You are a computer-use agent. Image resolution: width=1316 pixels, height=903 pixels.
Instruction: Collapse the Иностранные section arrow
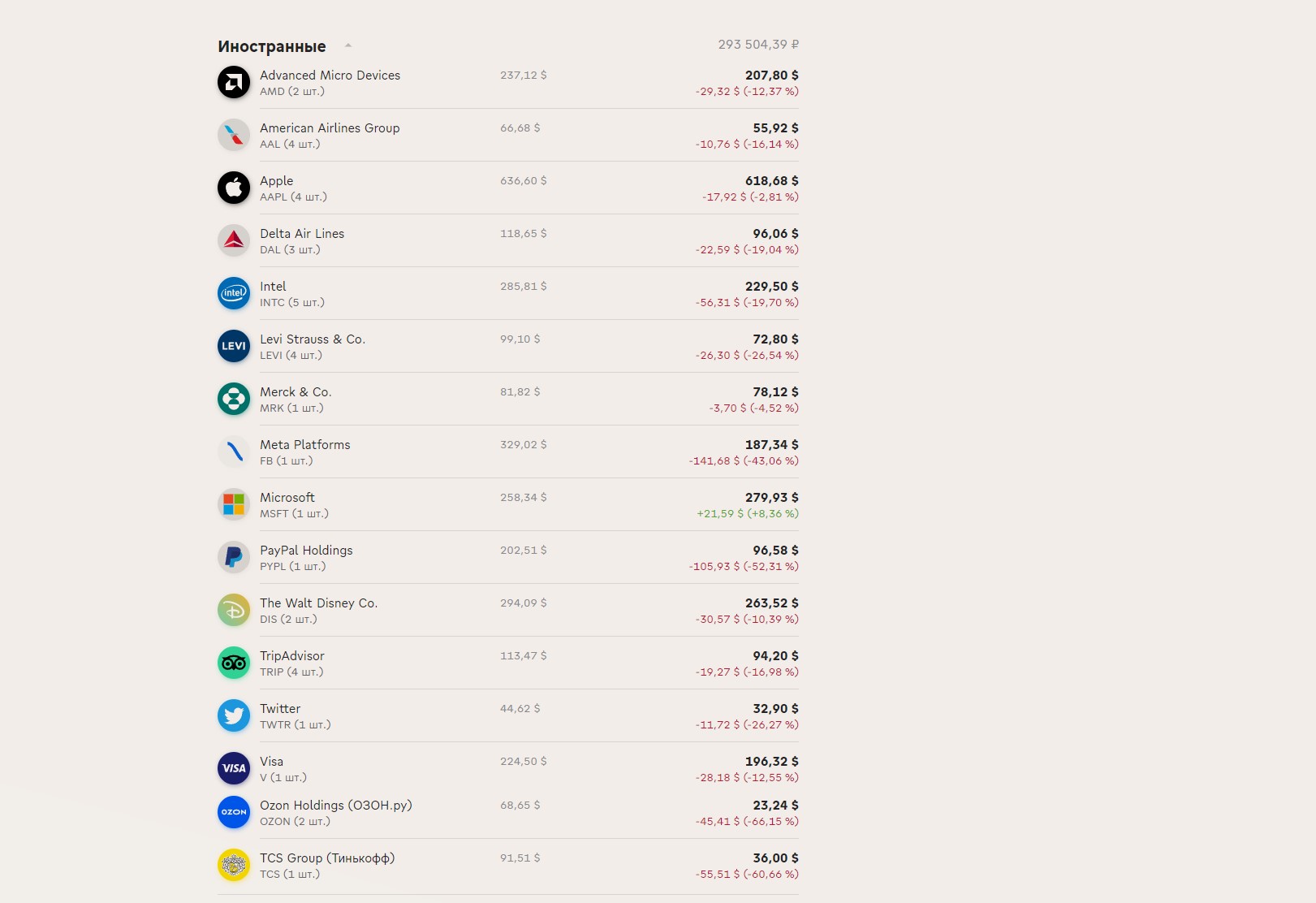[x=348, y=45]
